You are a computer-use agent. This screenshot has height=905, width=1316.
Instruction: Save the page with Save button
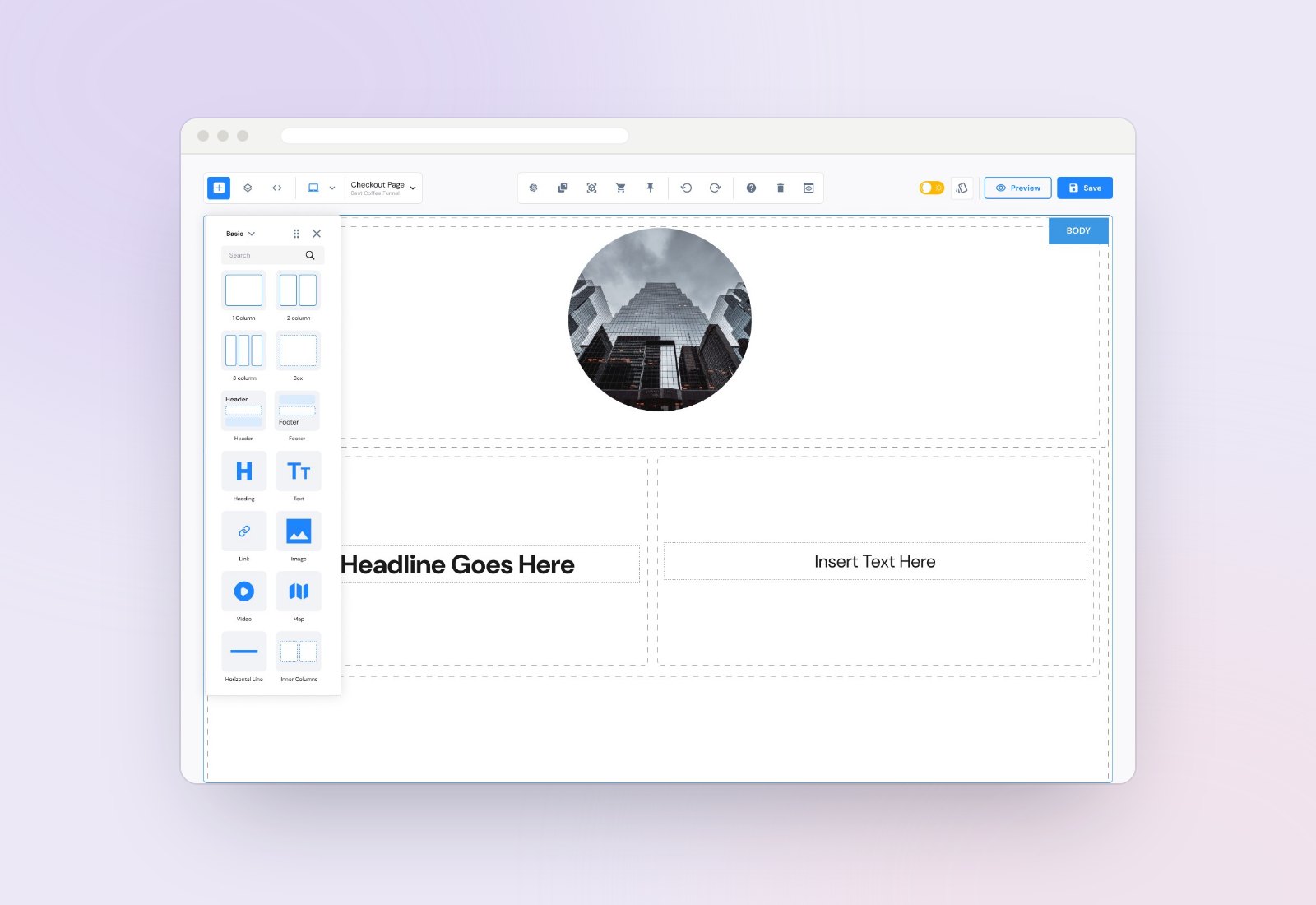tap(1085, 188)
